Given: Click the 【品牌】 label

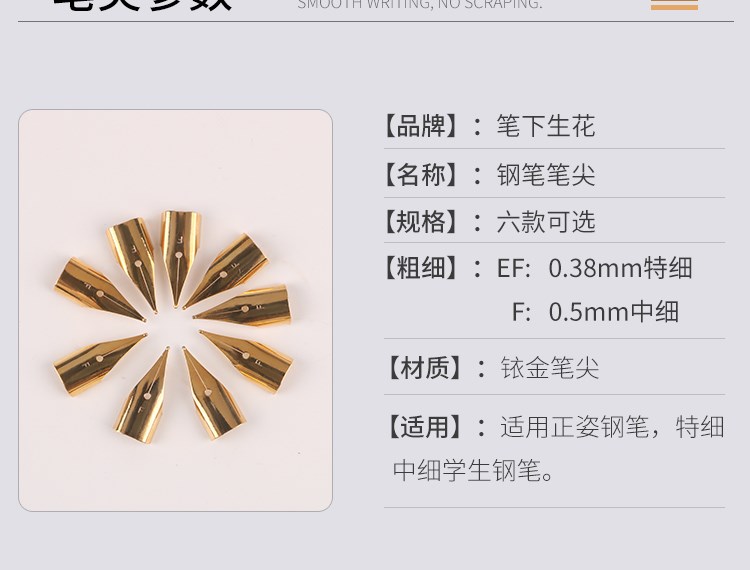Looking at the screenshot, I should point(422,126).
